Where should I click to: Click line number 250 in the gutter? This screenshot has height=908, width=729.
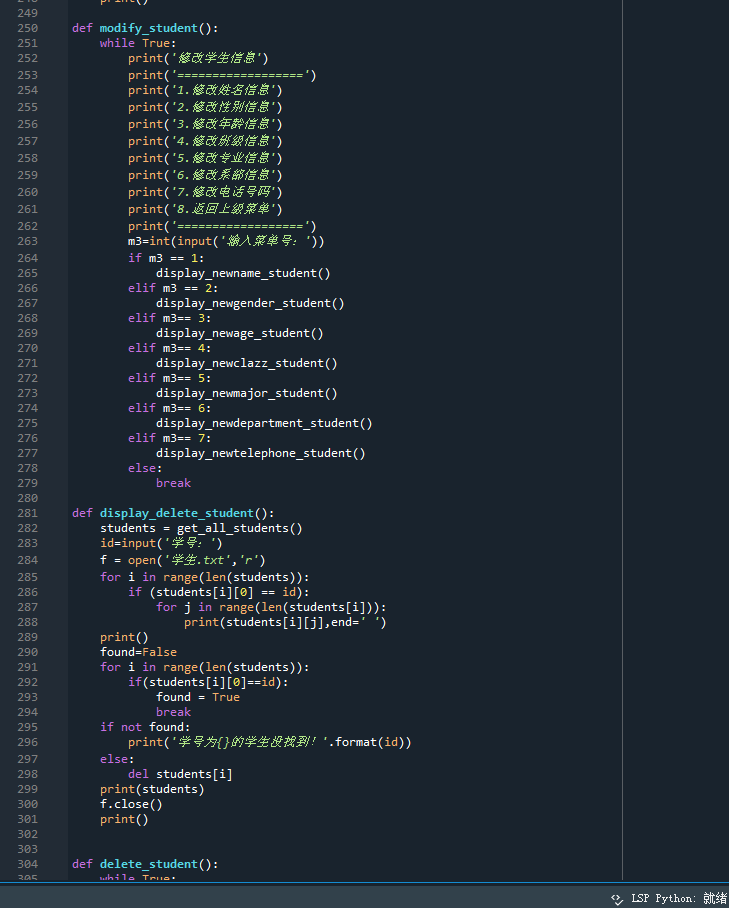coord(27,28)
